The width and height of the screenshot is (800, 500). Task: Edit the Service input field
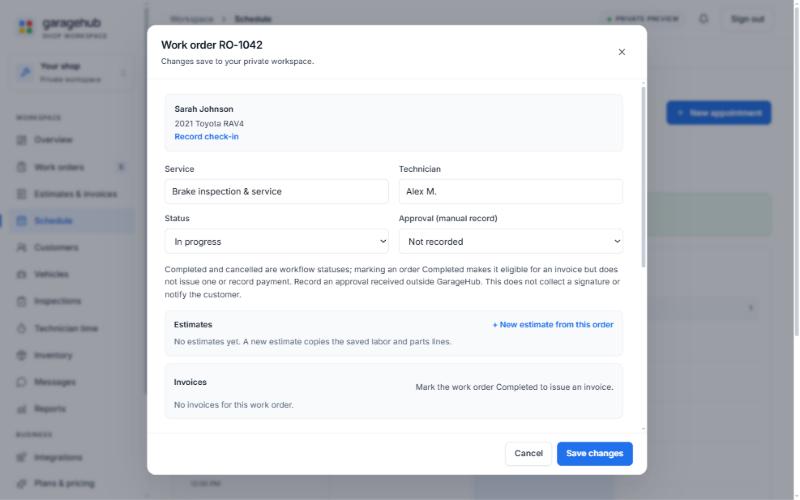click(276, 191)
